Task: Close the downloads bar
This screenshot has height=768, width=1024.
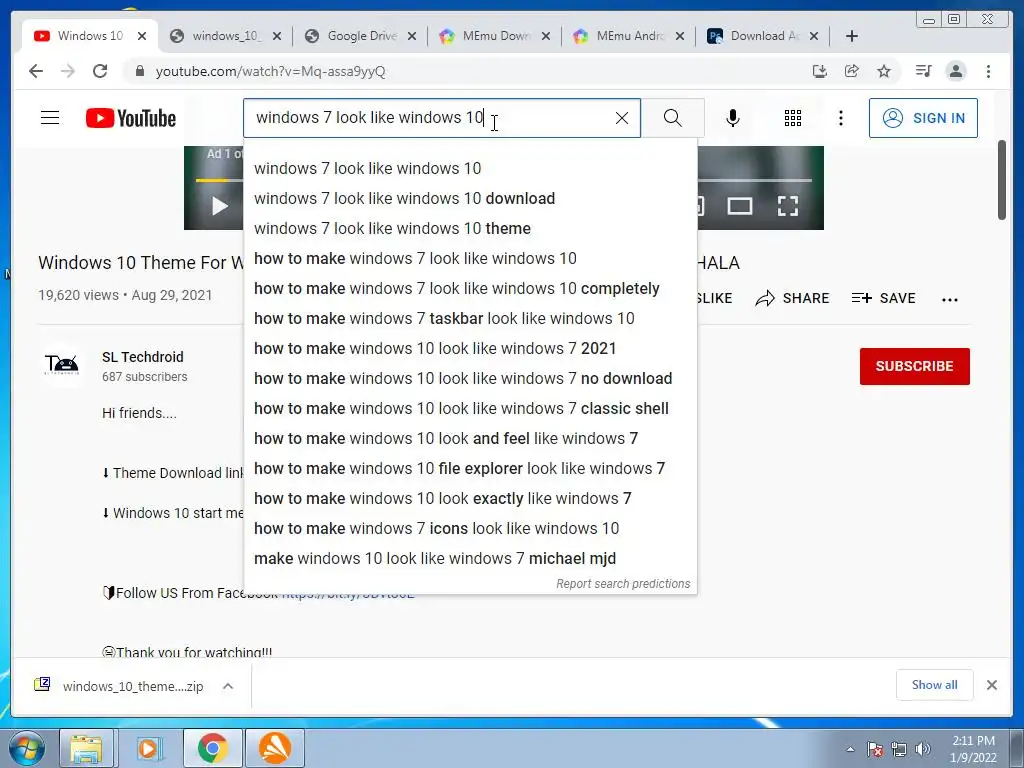Action: (x=991, y=685)
